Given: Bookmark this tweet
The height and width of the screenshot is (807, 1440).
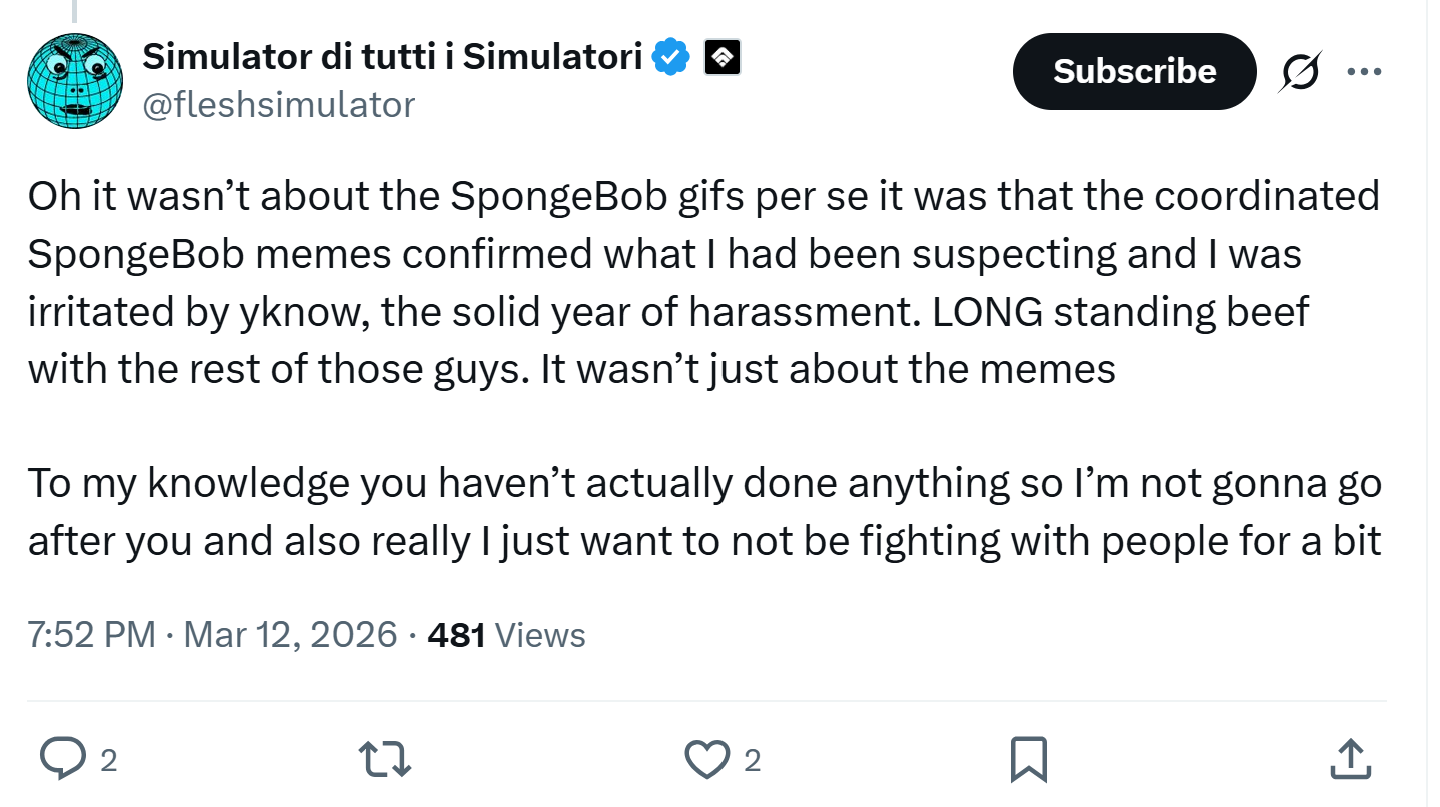Looking at the screenshot, I should click(1028, 759).
